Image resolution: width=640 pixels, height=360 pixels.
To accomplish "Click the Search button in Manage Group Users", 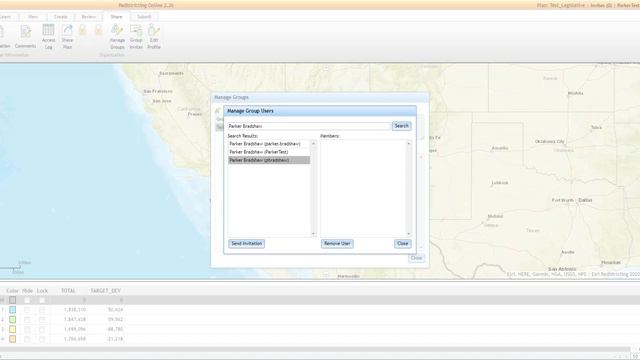I will (x=401, y=126).
